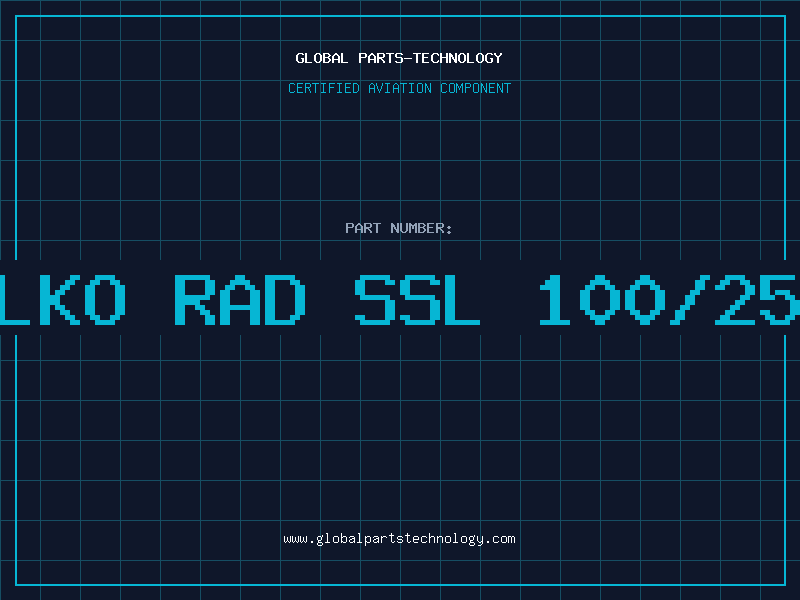The width and height of the screenshot is (800, 600).
Task: Click the word AVIATION in the subtitle
Action: click(400, 88)
